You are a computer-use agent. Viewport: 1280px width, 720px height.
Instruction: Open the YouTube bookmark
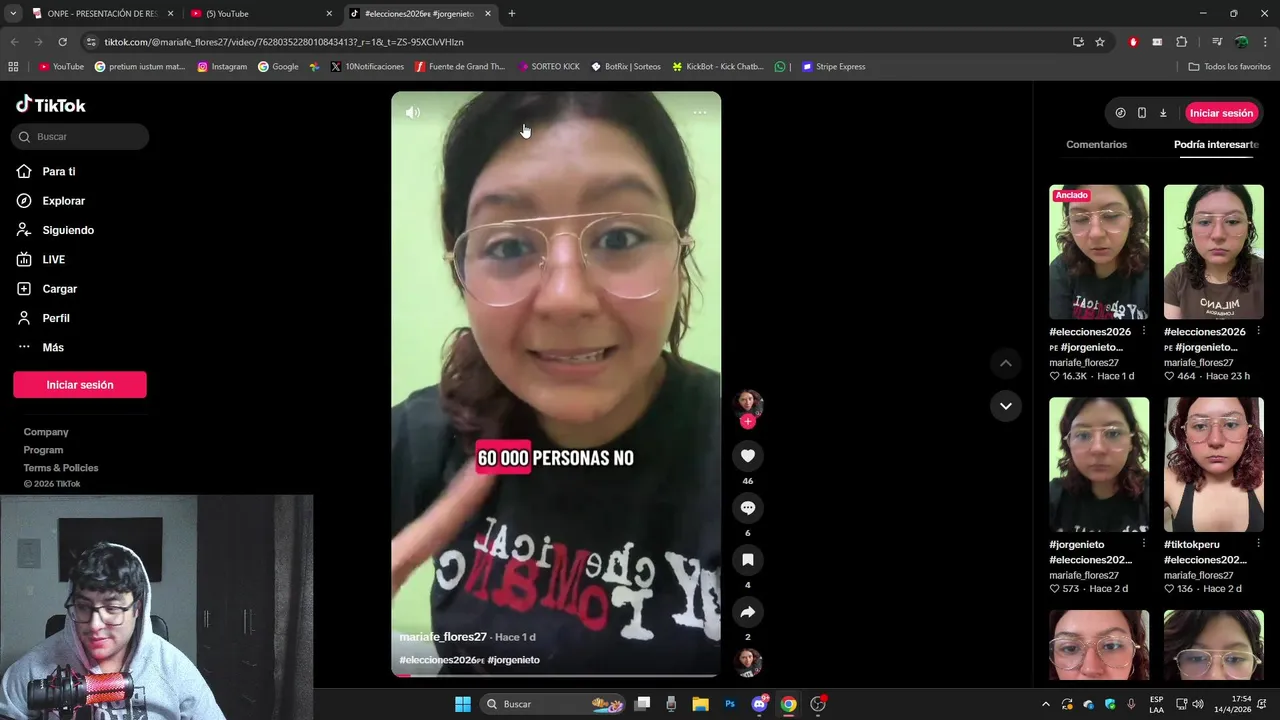[61, 67]
